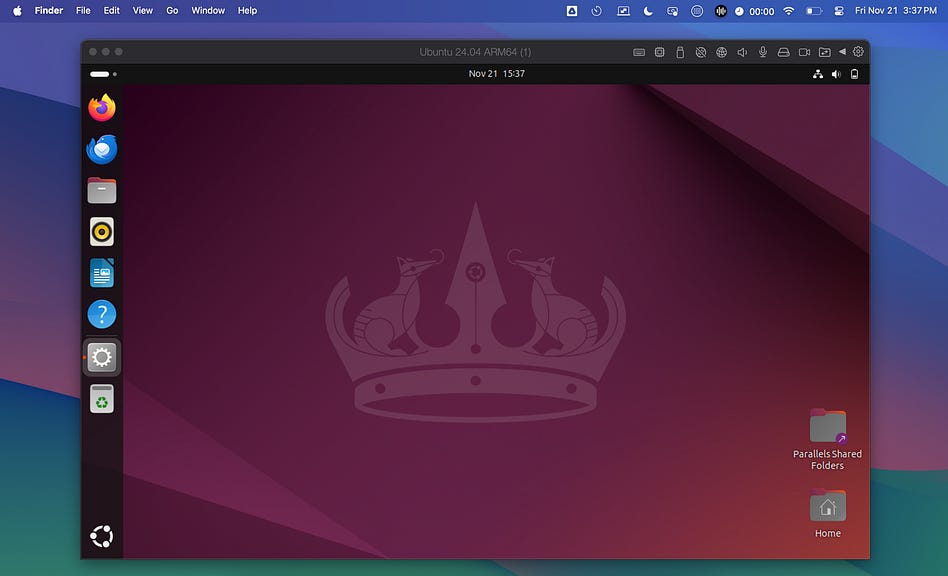
Task: Click the Wi-Fi icon in macOS menu bar
Action: point(788,11)
